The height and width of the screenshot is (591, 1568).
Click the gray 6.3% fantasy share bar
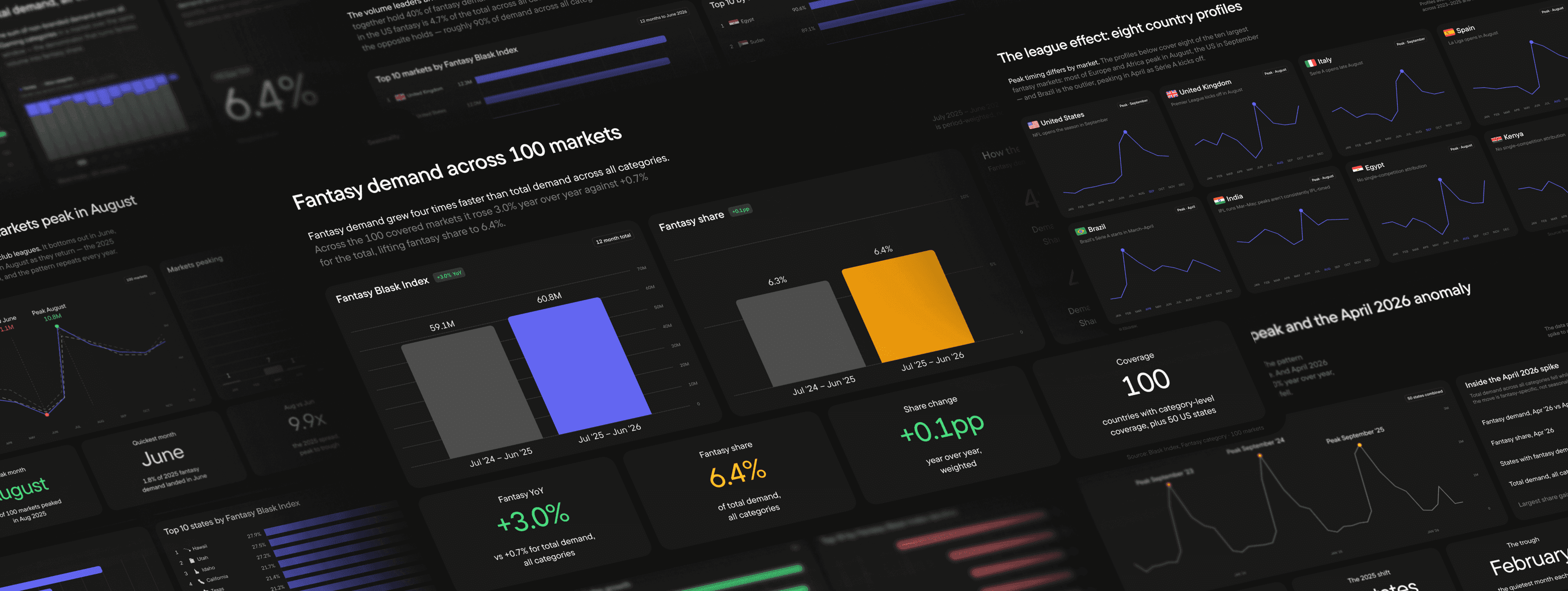(801, 333)
